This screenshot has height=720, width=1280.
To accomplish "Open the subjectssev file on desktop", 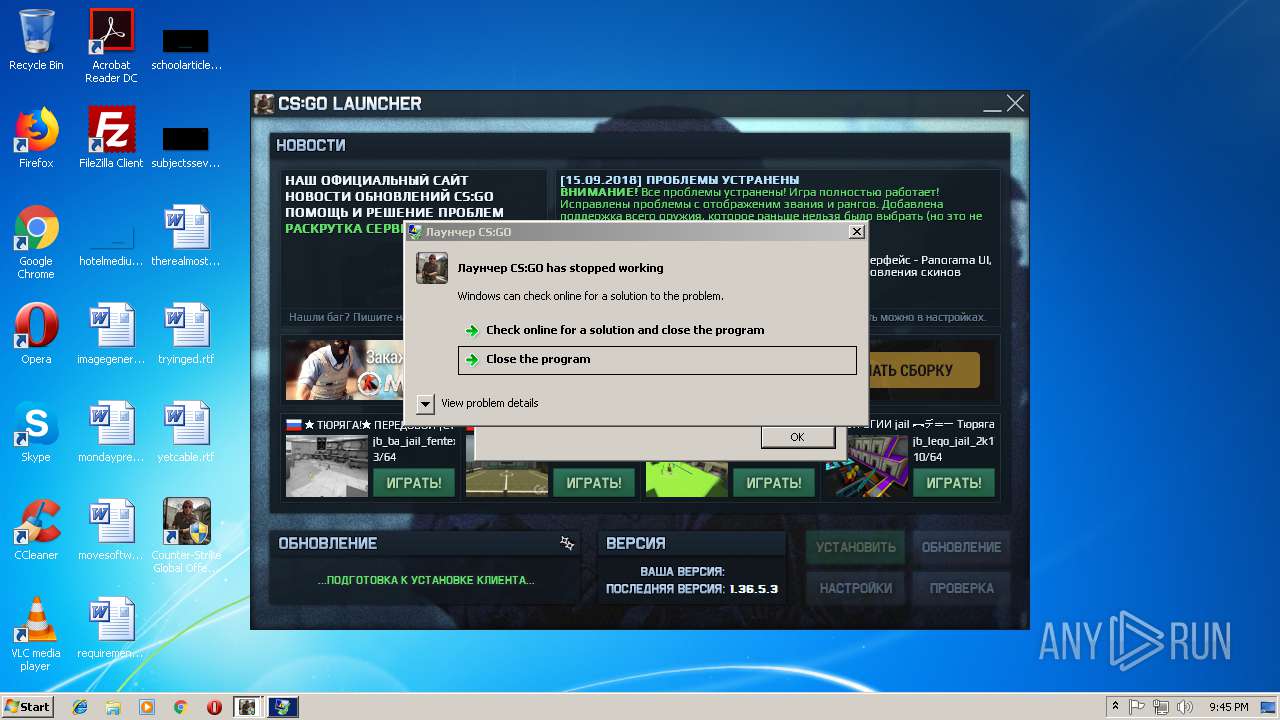I will coord(186,146).
